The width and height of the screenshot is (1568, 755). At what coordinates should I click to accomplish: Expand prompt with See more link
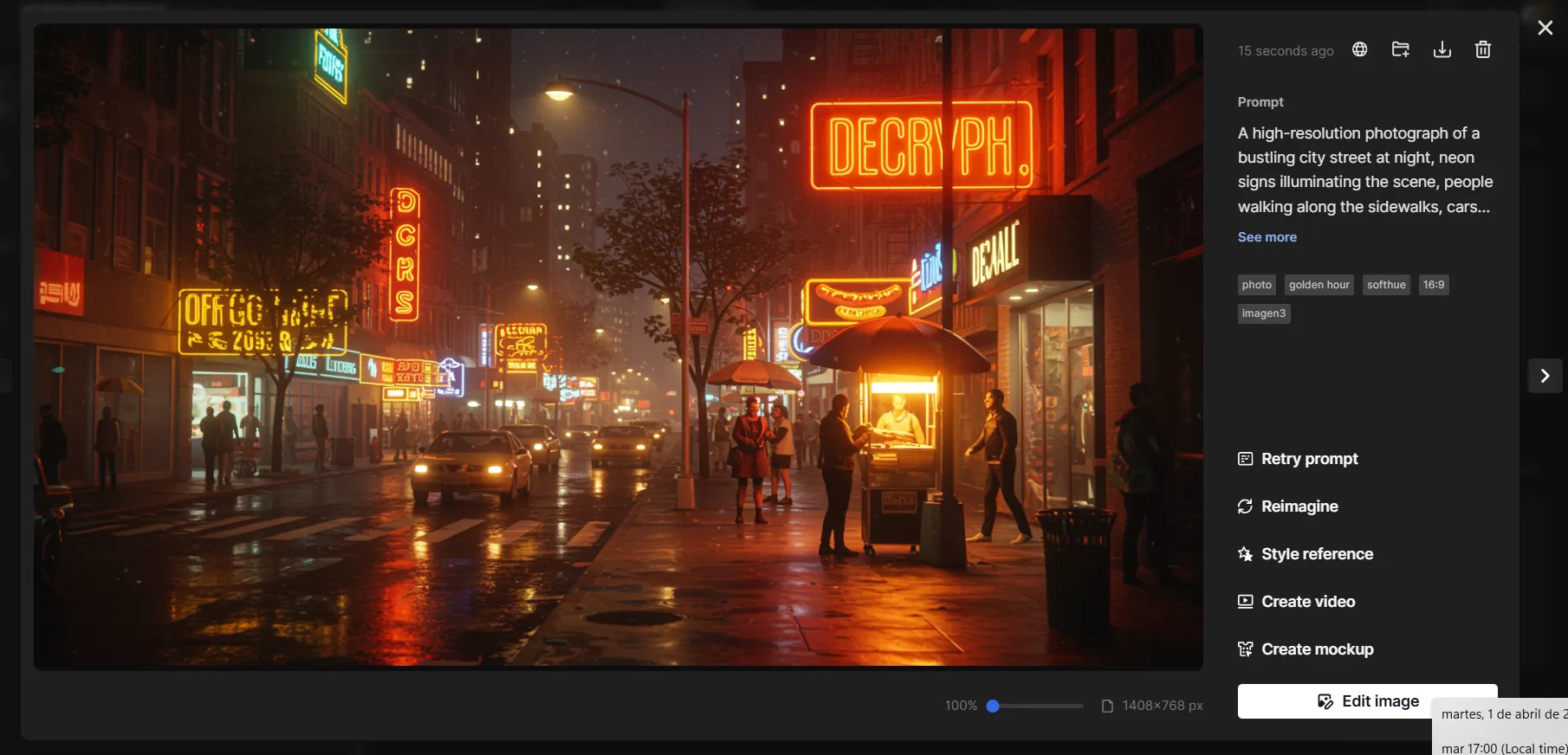tap(1267, 237)
